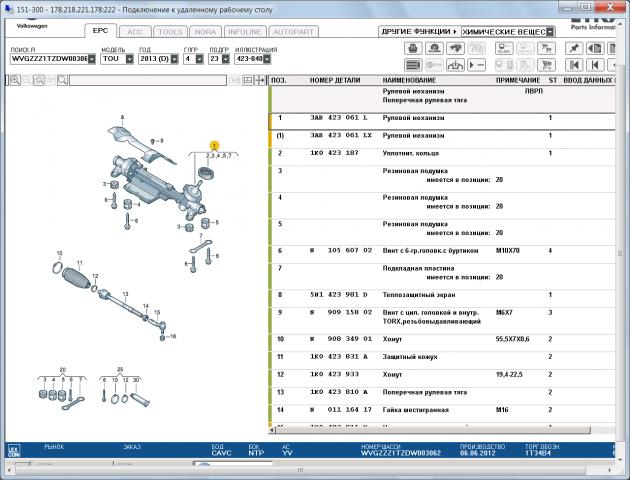Click the left arrow of the parts table scrollbar
This screenshot has width=630, height=480.
pyautogui.click(x=272, y=430)
